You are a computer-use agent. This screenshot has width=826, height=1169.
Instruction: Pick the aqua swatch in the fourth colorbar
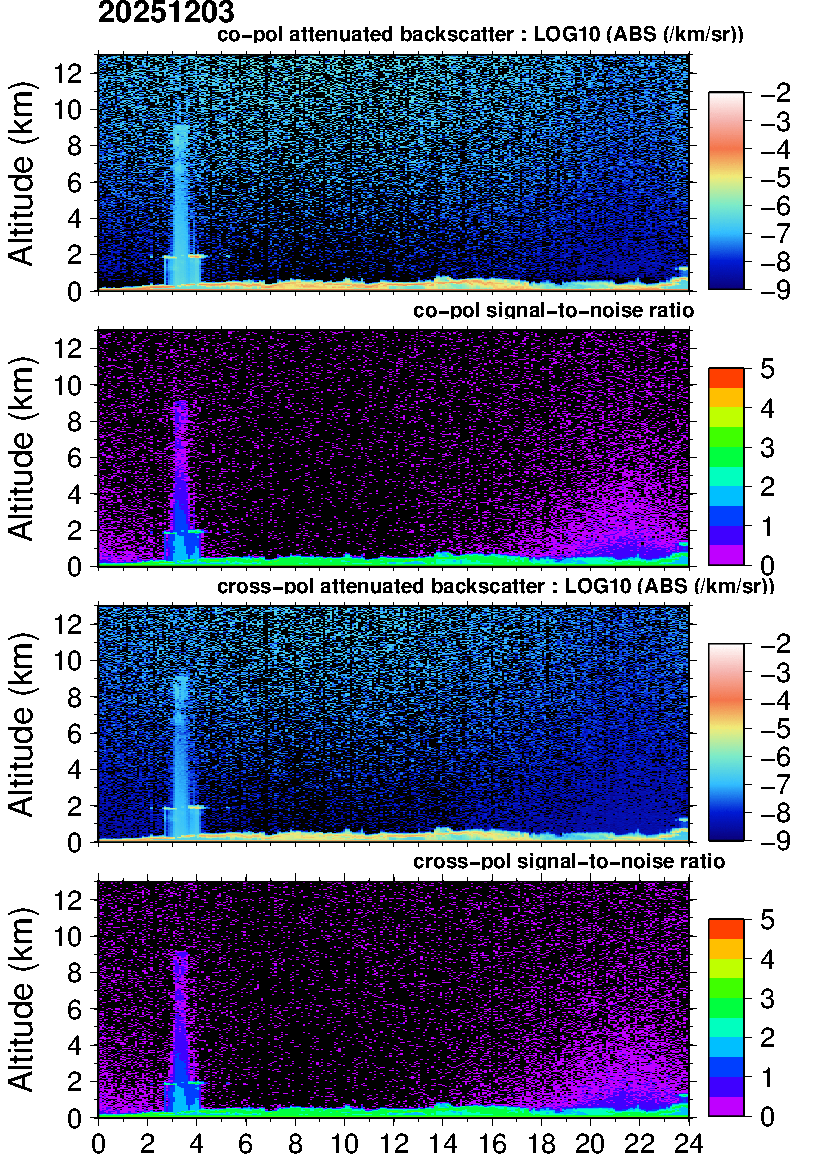726,1027
